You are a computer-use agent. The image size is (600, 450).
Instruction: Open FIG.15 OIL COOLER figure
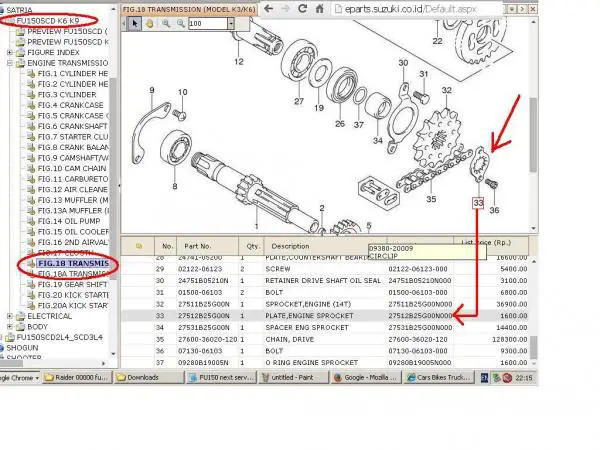point(73,232)
